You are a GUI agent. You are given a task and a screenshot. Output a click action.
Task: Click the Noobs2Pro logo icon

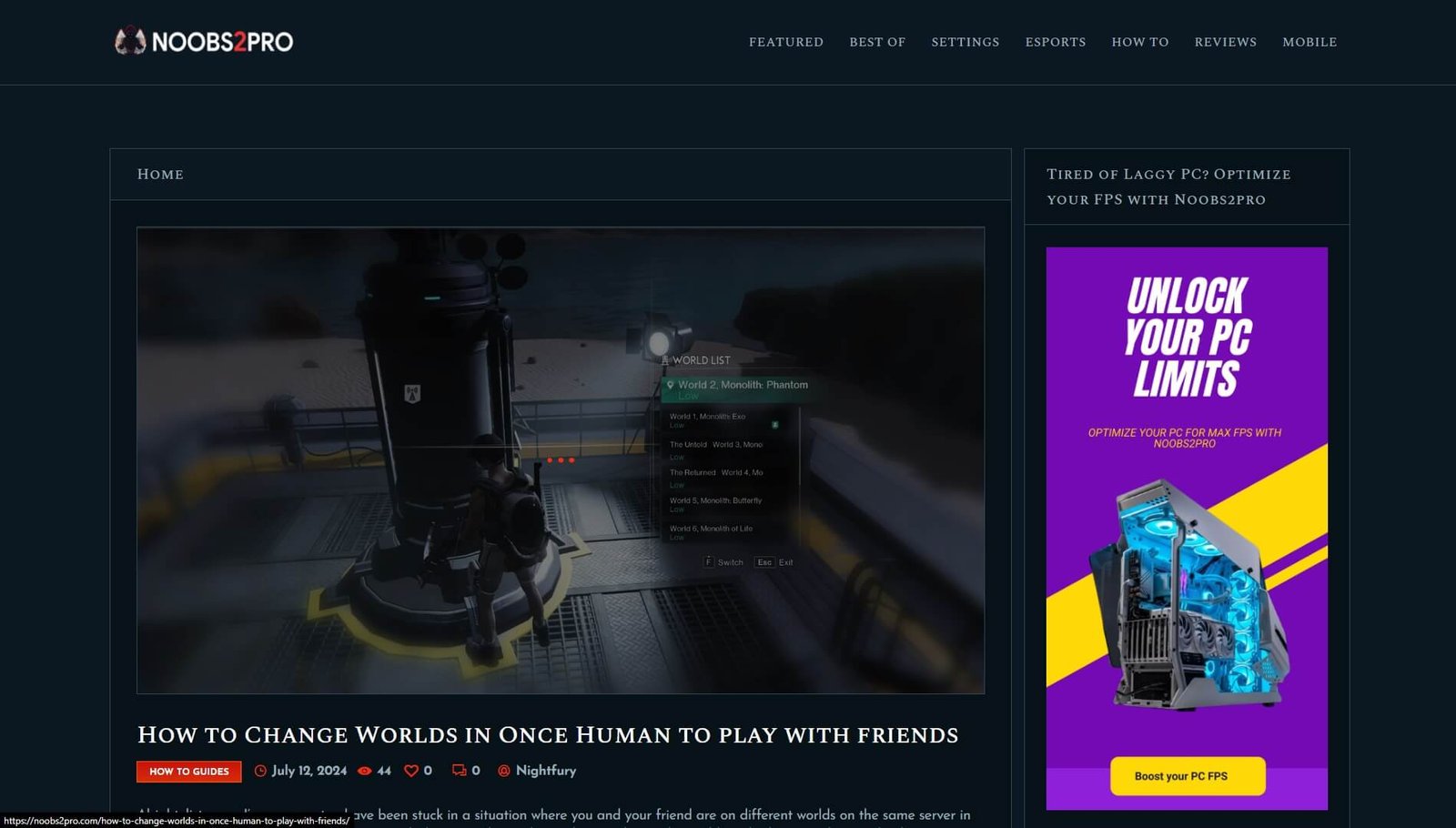coord(130,41)
